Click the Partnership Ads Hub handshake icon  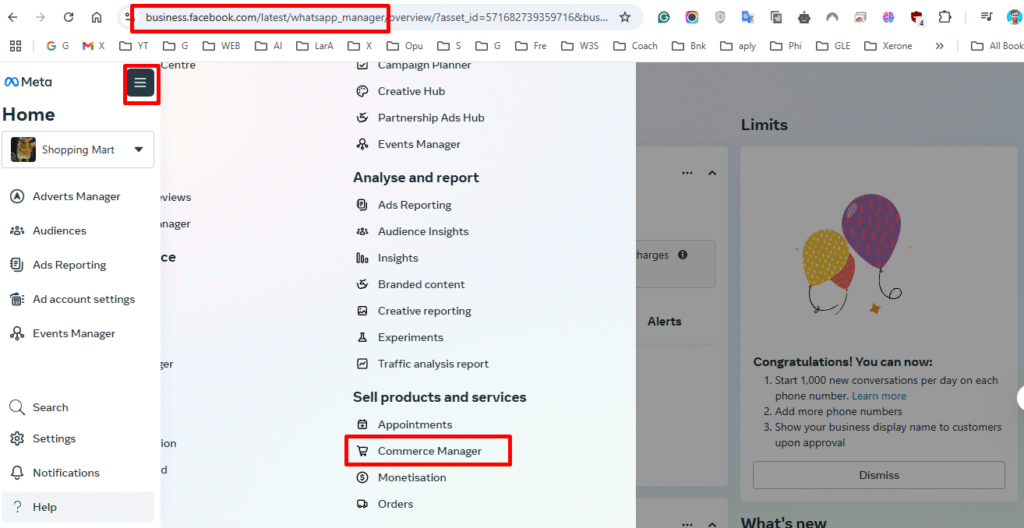362,118
